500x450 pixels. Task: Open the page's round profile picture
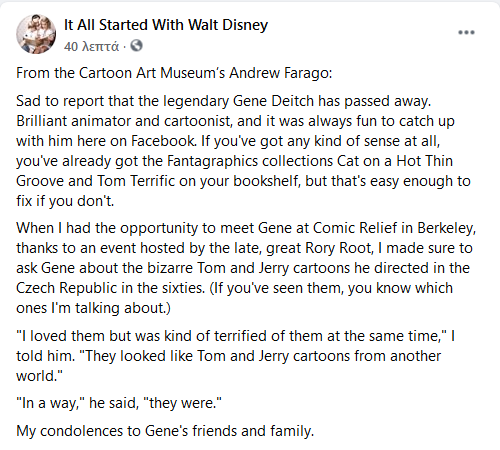pos(36,34)
